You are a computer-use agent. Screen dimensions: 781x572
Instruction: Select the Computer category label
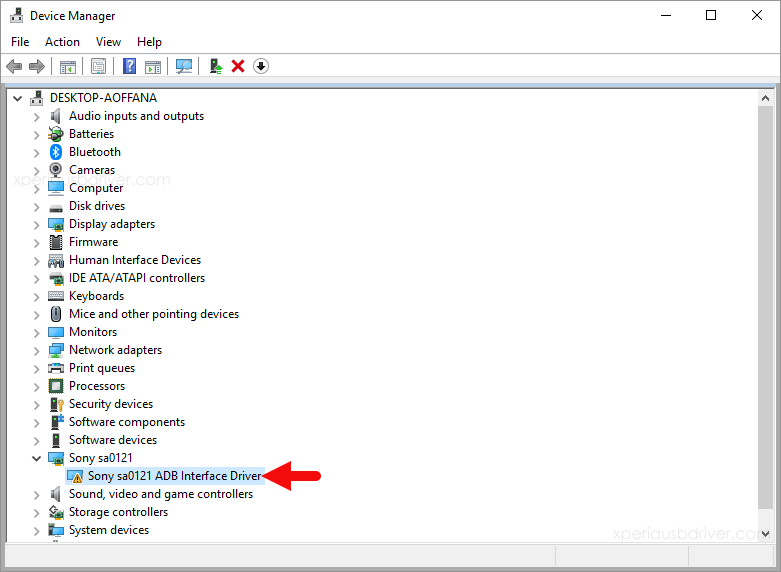pos(96,188)
